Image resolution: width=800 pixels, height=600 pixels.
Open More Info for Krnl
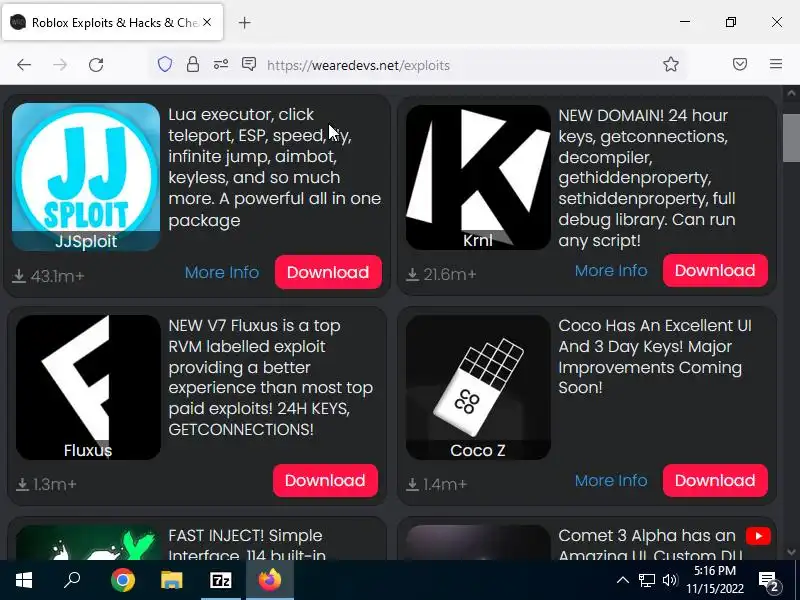[x=611, y=270]
